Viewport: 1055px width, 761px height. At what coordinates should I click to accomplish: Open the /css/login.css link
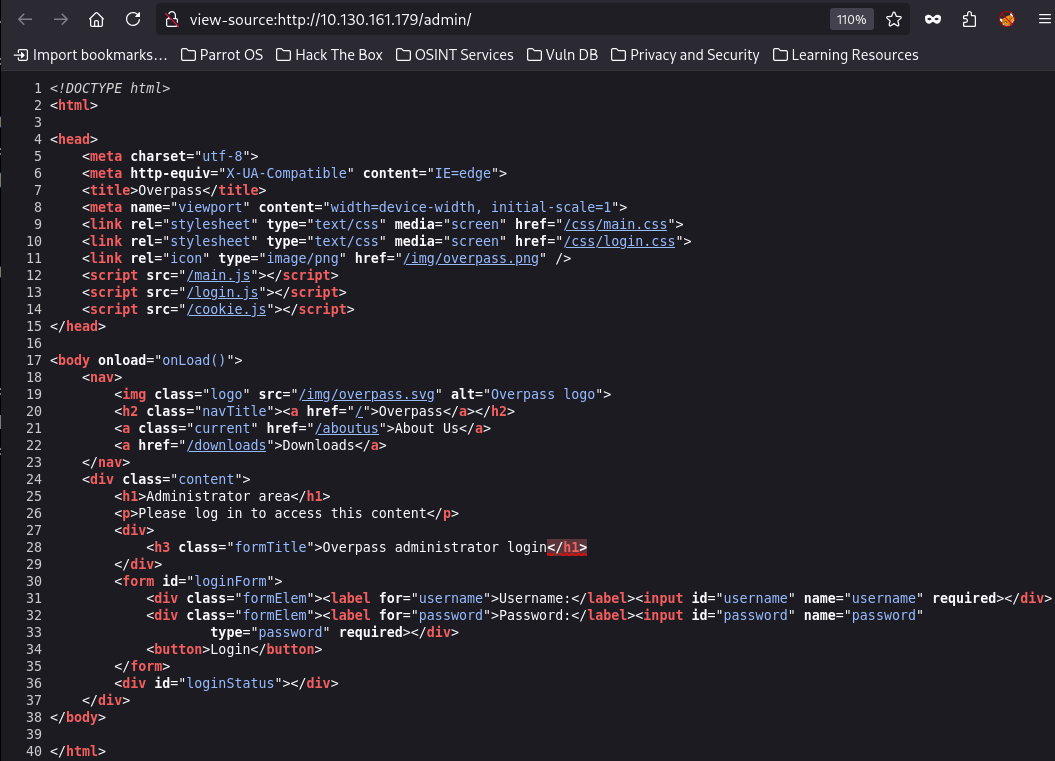pyautogui.click(x=619, y=241)
